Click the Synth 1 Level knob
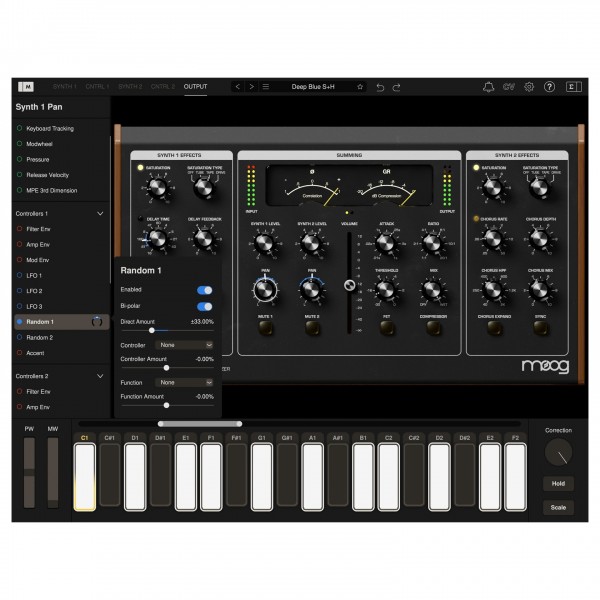Screen dimensions: 600x600 point(264,243)
